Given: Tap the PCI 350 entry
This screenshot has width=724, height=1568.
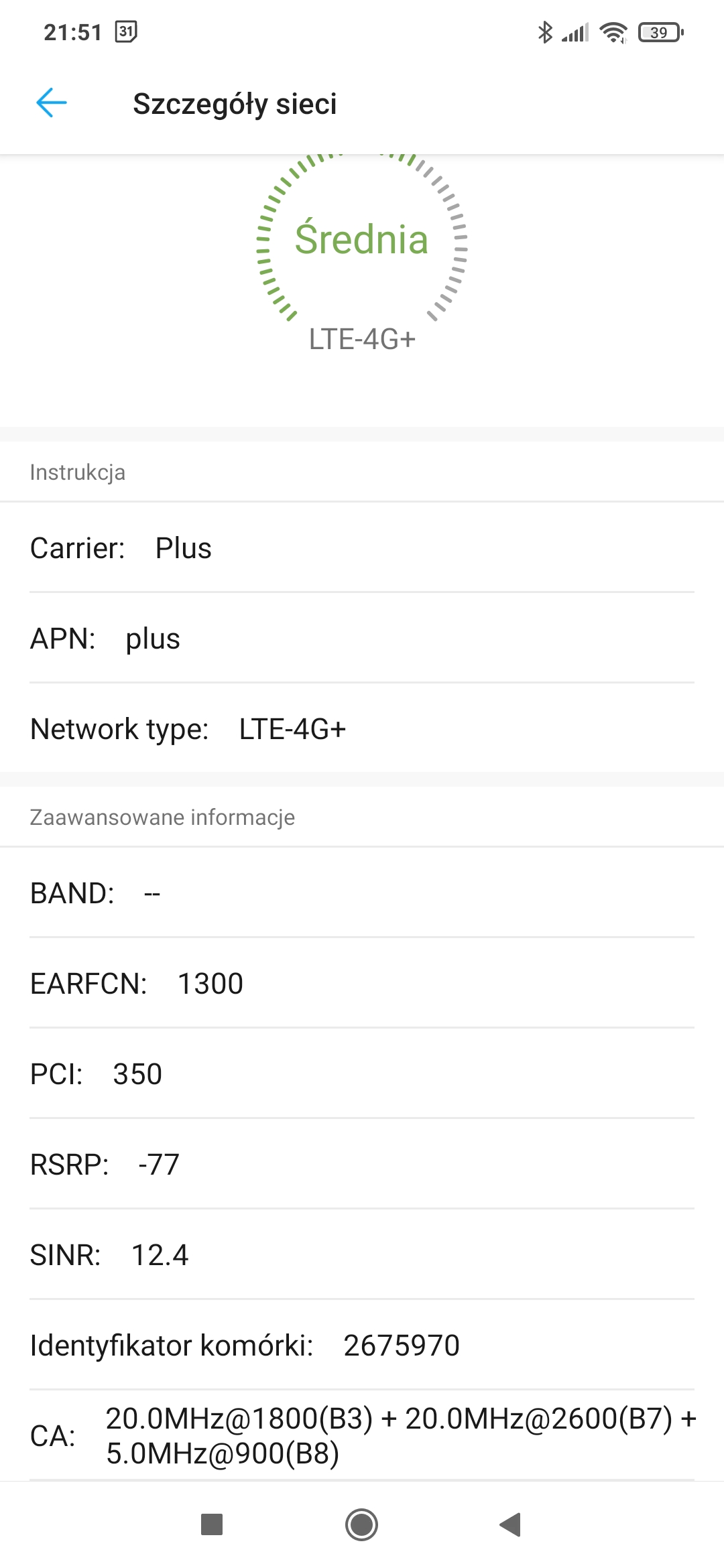Looking at the screenshot, I should [362, 1074].
